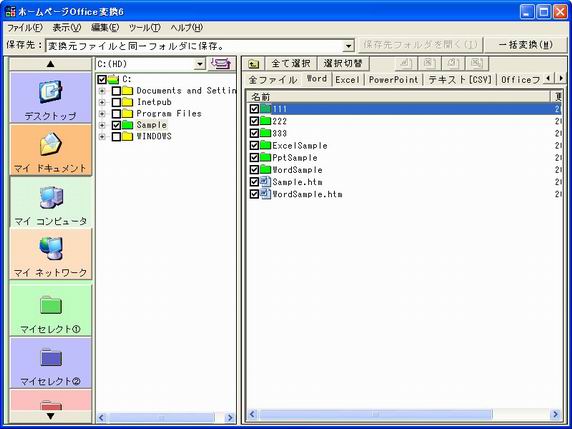Select the green マイセレクト① folder icon
The image size is (572, 429).
[51, 305]
